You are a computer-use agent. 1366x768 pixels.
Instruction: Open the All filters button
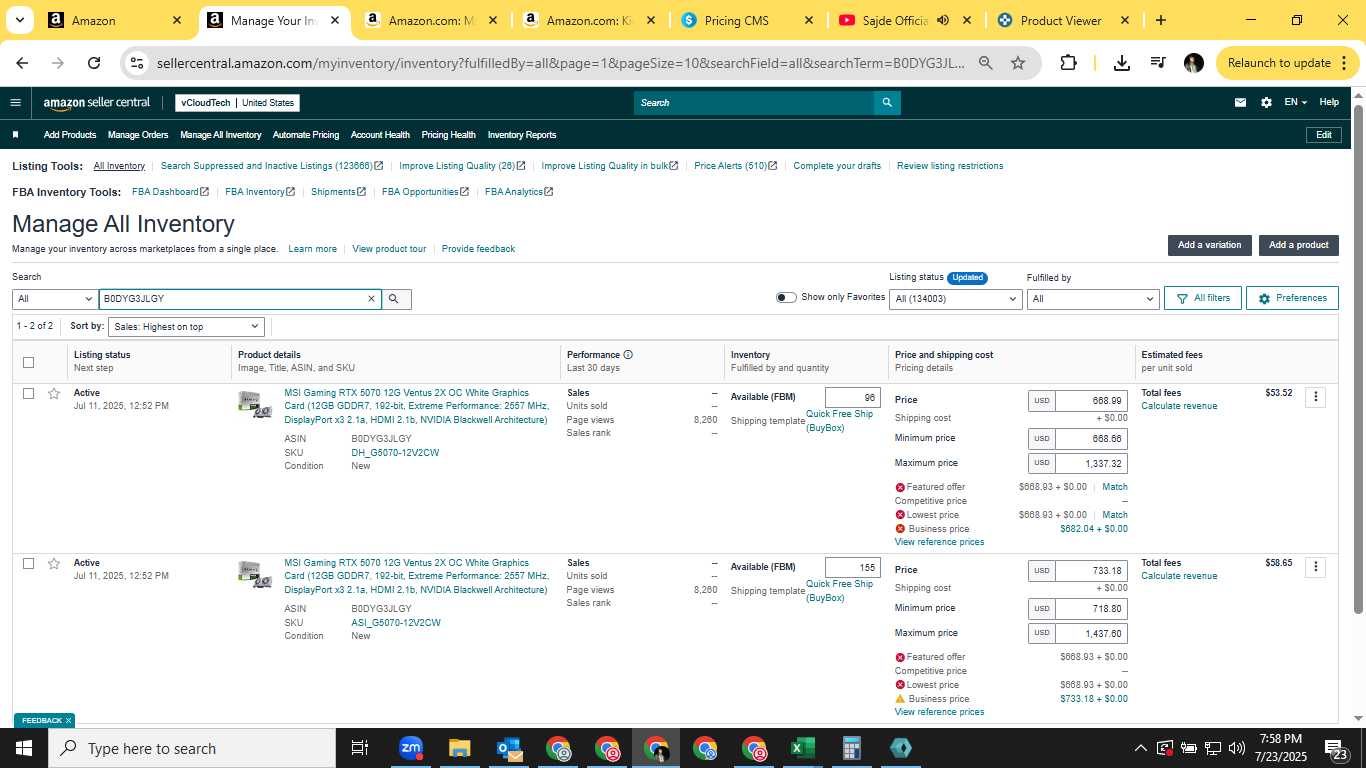[x=1203, y=298]
